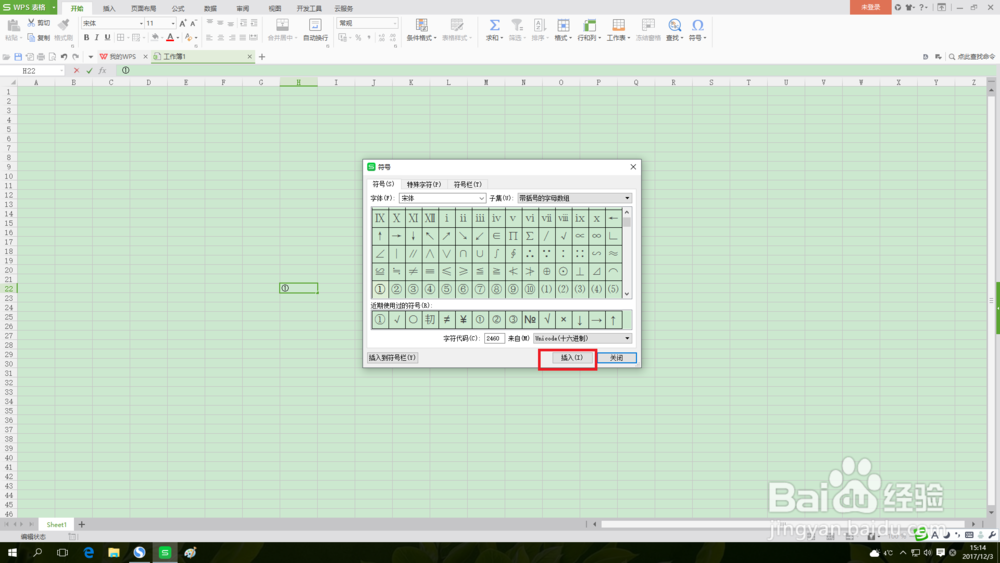
Task: Open the 子集 subset dropdown
Action: point(627,198)
